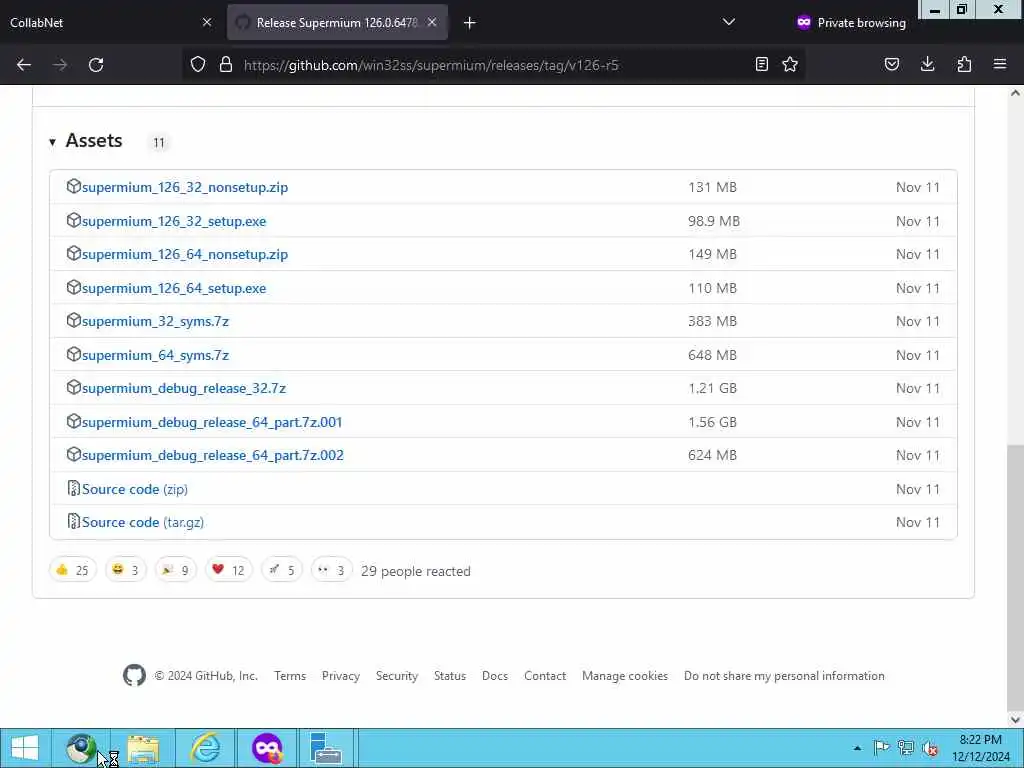Open the Security footer link

pyautogui.click(x=397, y=676)
